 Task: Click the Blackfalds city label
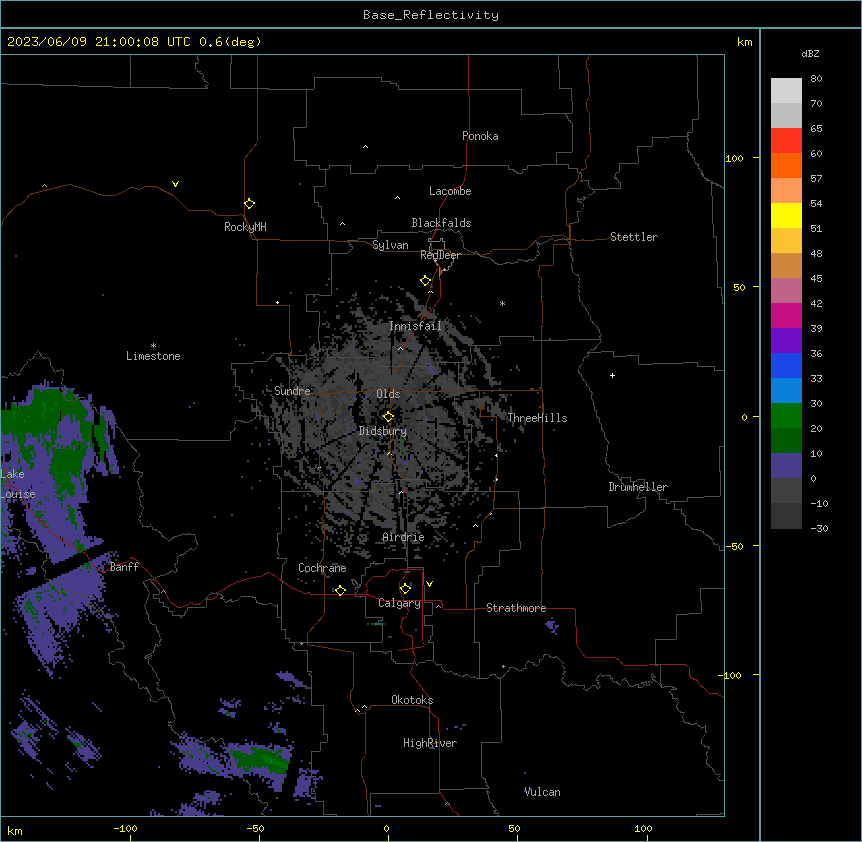click(x=441, y=223)
